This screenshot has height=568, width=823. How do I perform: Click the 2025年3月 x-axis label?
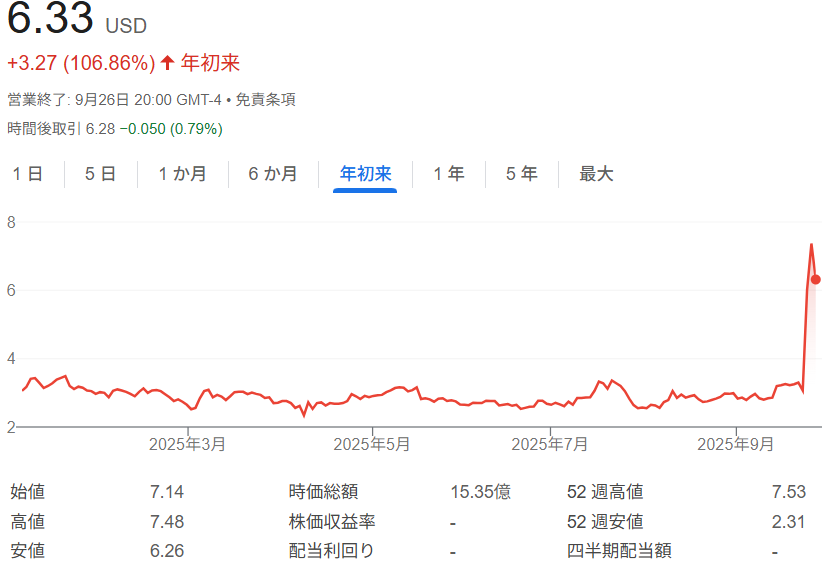click(x=187, y=443)
